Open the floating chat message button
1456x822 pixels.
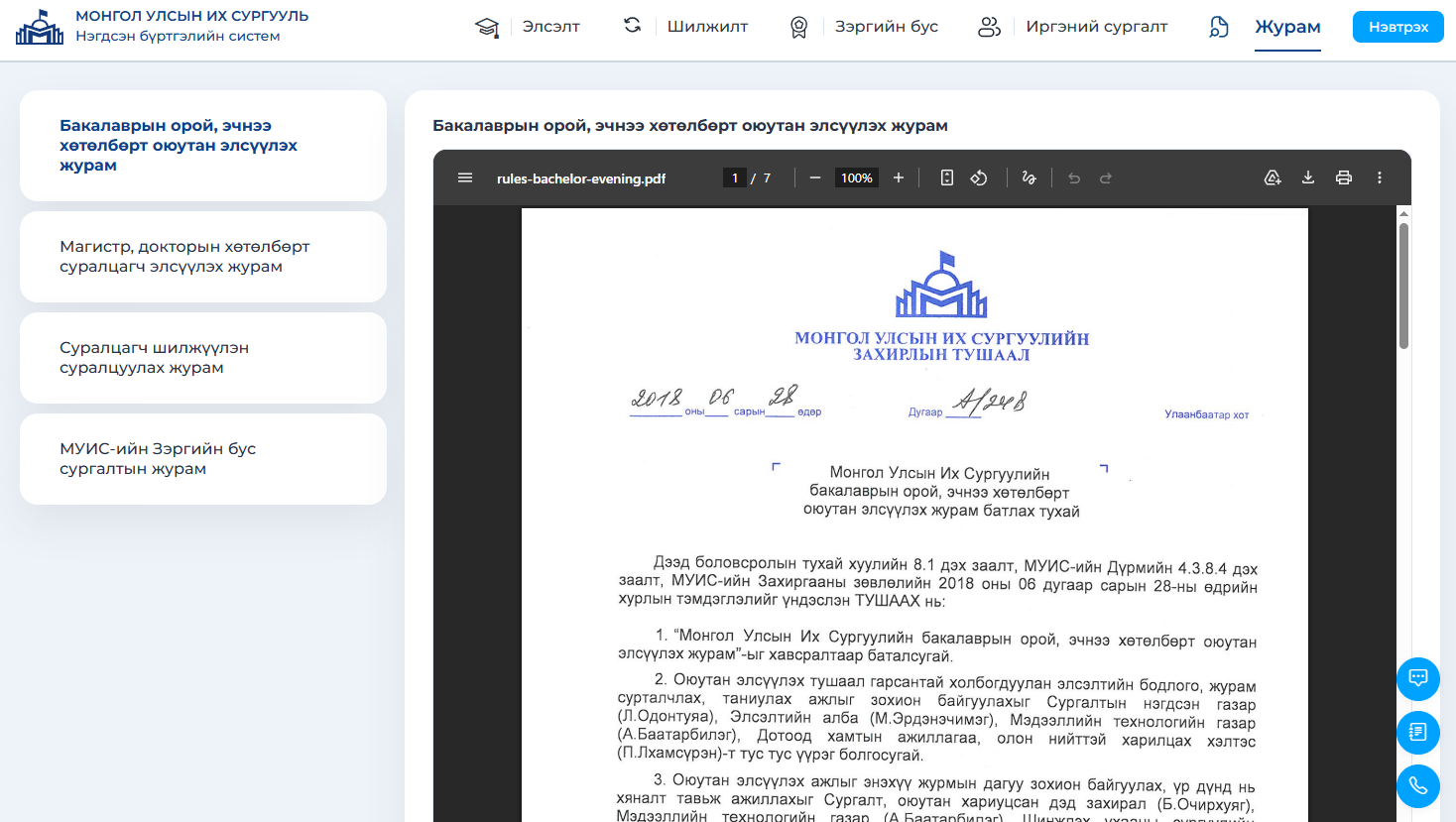[x=1418, y=679]
